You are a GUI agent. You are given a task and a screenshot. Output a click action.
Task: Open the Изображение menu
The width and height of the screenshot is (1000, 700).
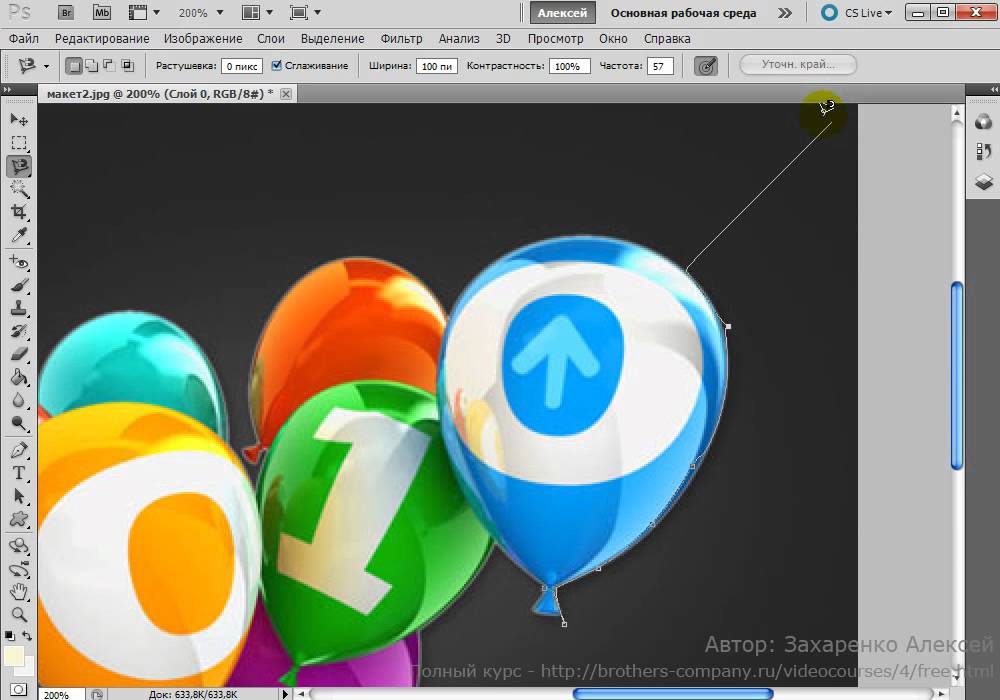tap(203, 39)
